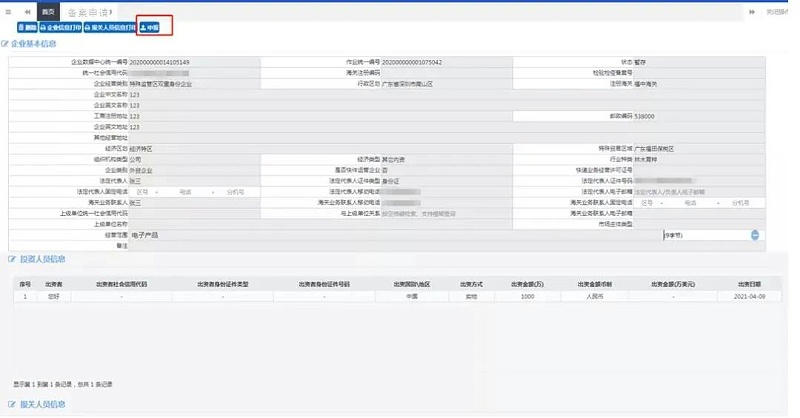
Task: Click the 经济区划 value 经济特区
Action: [x=141, y=149]
